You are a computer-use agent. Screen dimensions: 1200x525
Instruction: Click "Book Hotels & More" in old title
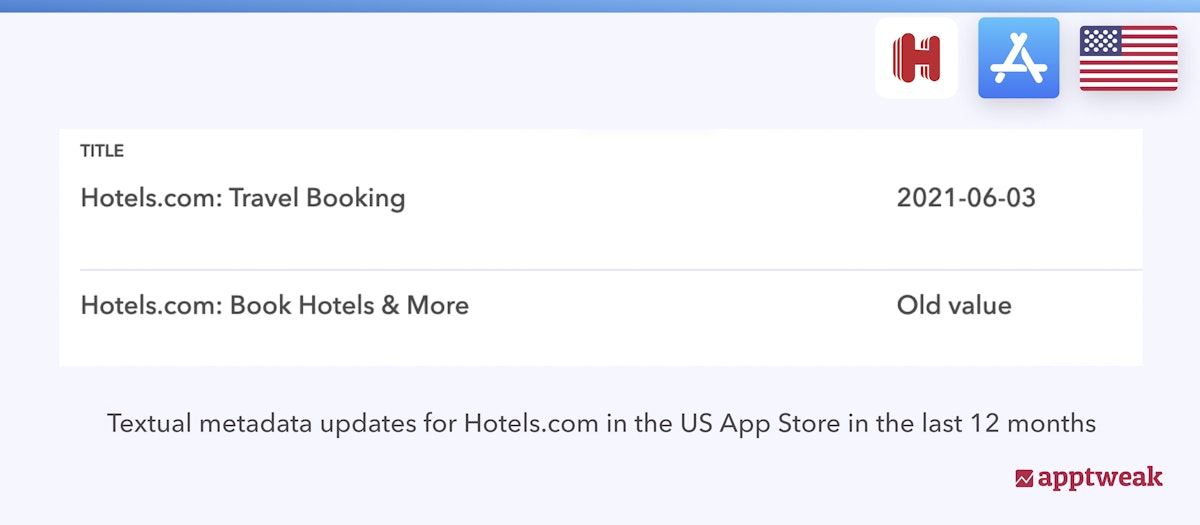tap(349, 305)
